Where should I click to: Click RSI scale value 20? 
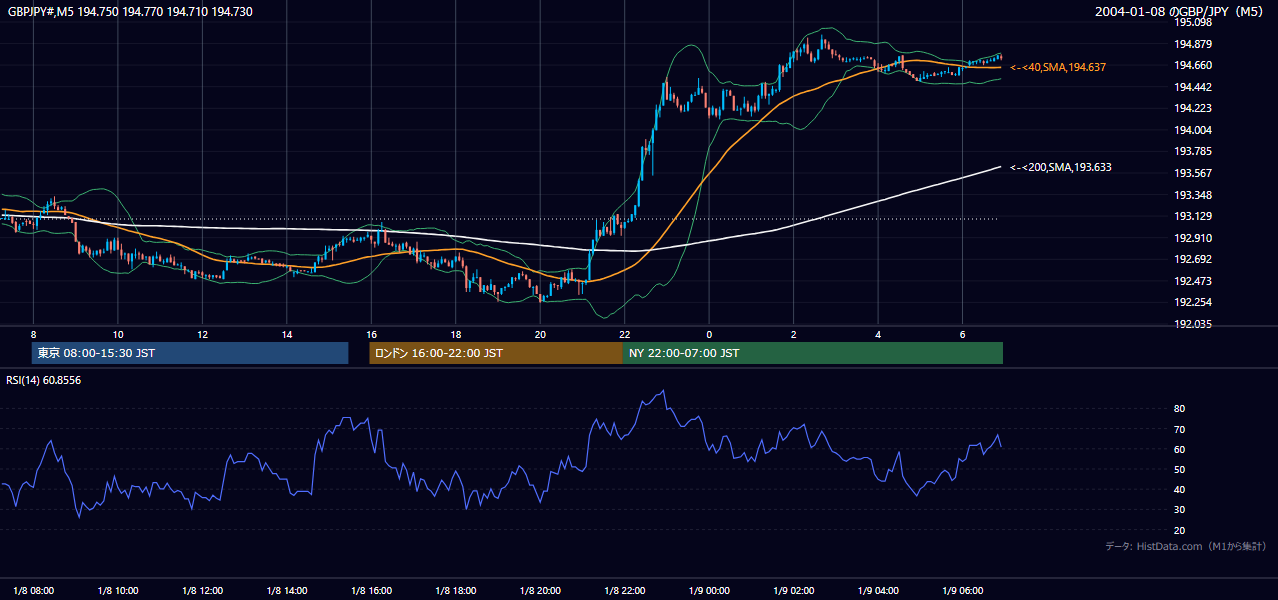coord(1180,530)
